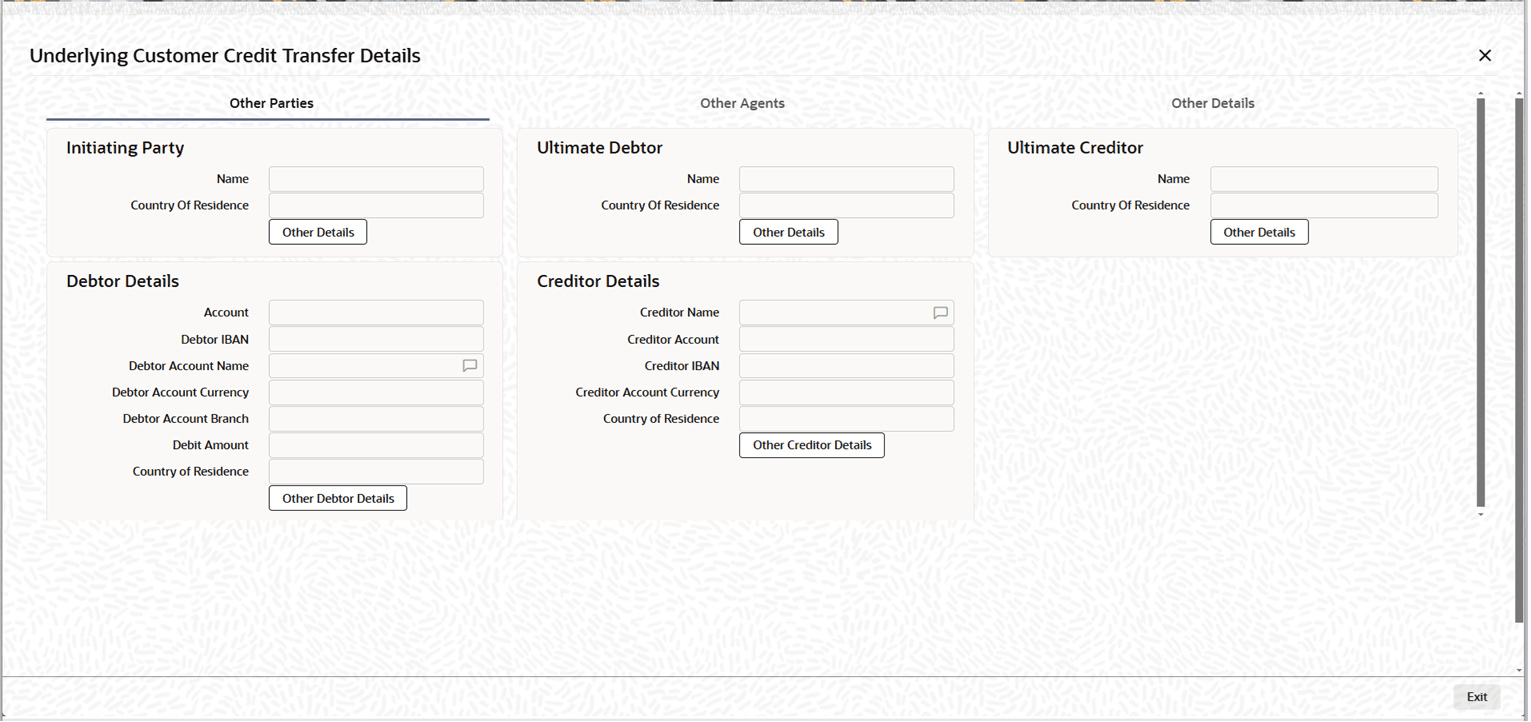Click the Debtor Account Branch label
This screenshot has height=722, width=1531.
pyautogui.click(x=186, y=419)
